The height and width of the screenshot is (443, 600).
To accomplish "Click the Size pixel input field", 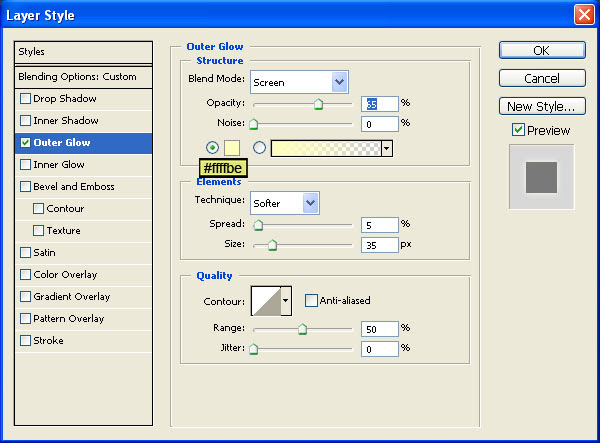I will click(x=380, y=245).
